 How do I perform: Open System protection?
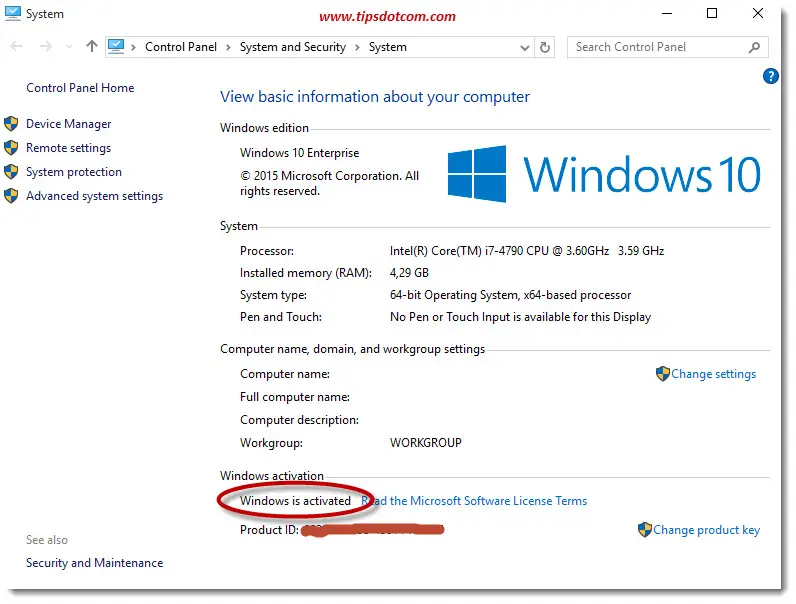74,172
